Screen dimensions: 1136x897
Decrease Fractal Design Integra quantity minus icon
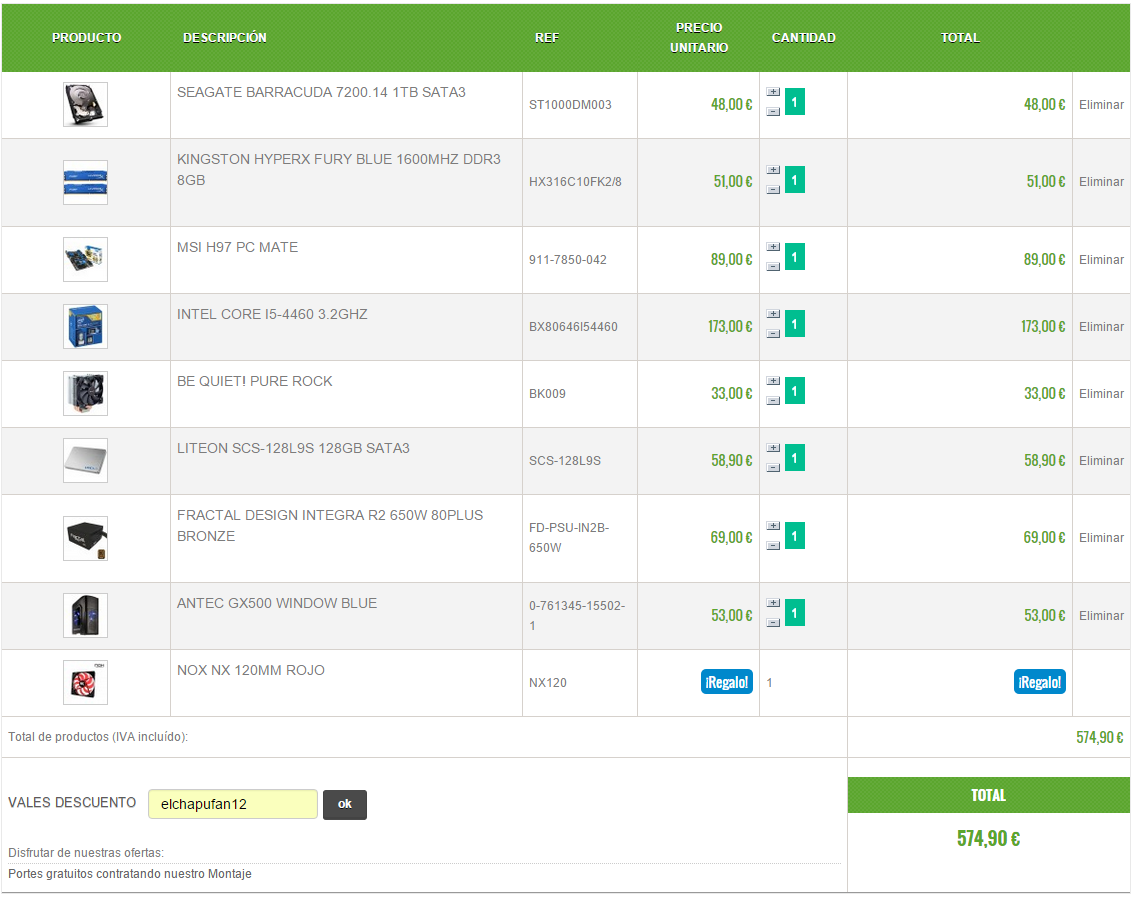point(773,546)
